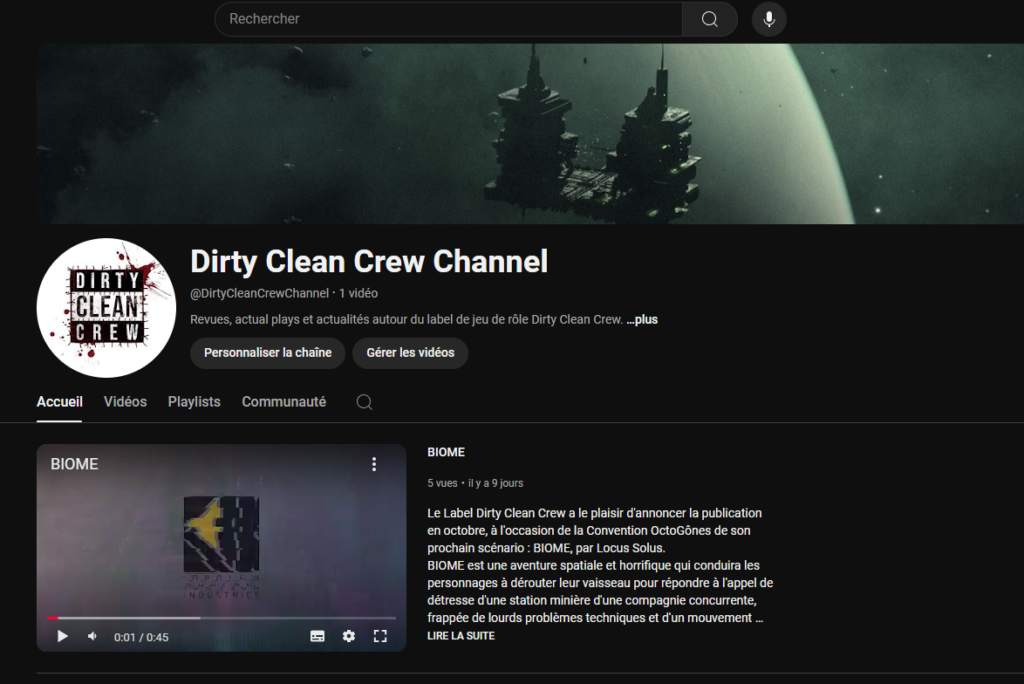Click BIOME title inside the player
This screenshot has width=1024, height=684.
click(74, 464)
